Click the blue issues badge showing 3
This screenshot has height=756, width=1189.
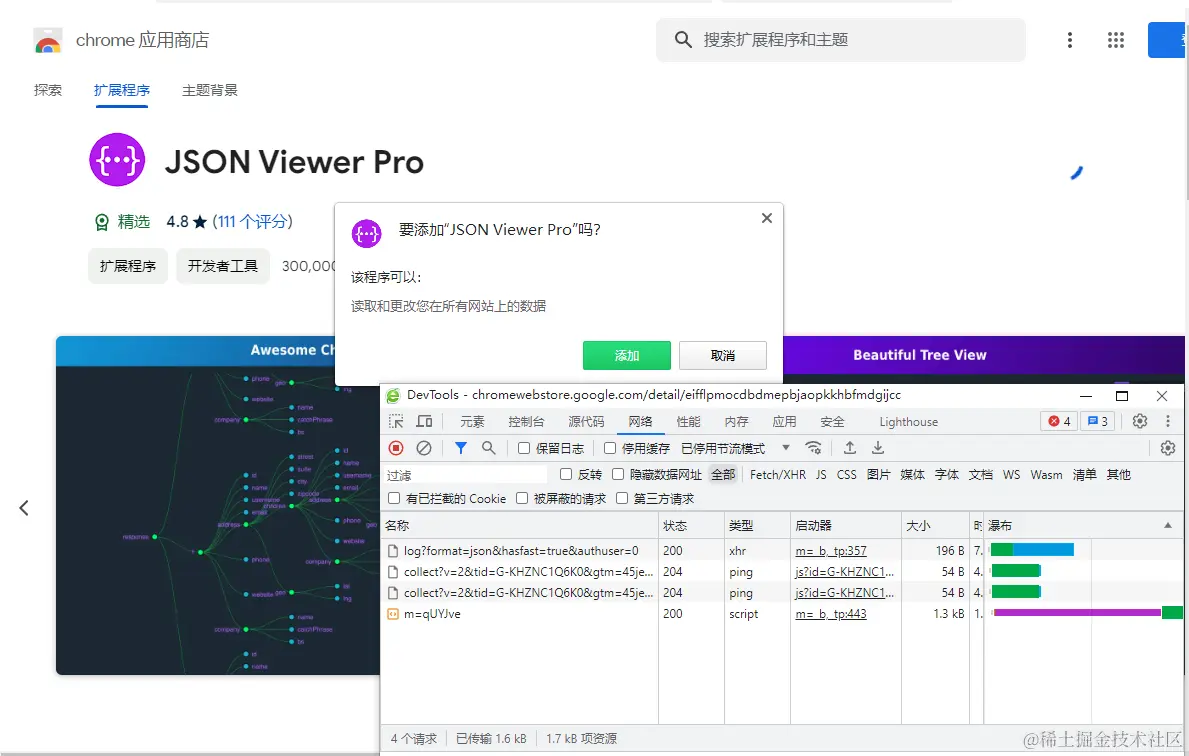click(1097, 422)
